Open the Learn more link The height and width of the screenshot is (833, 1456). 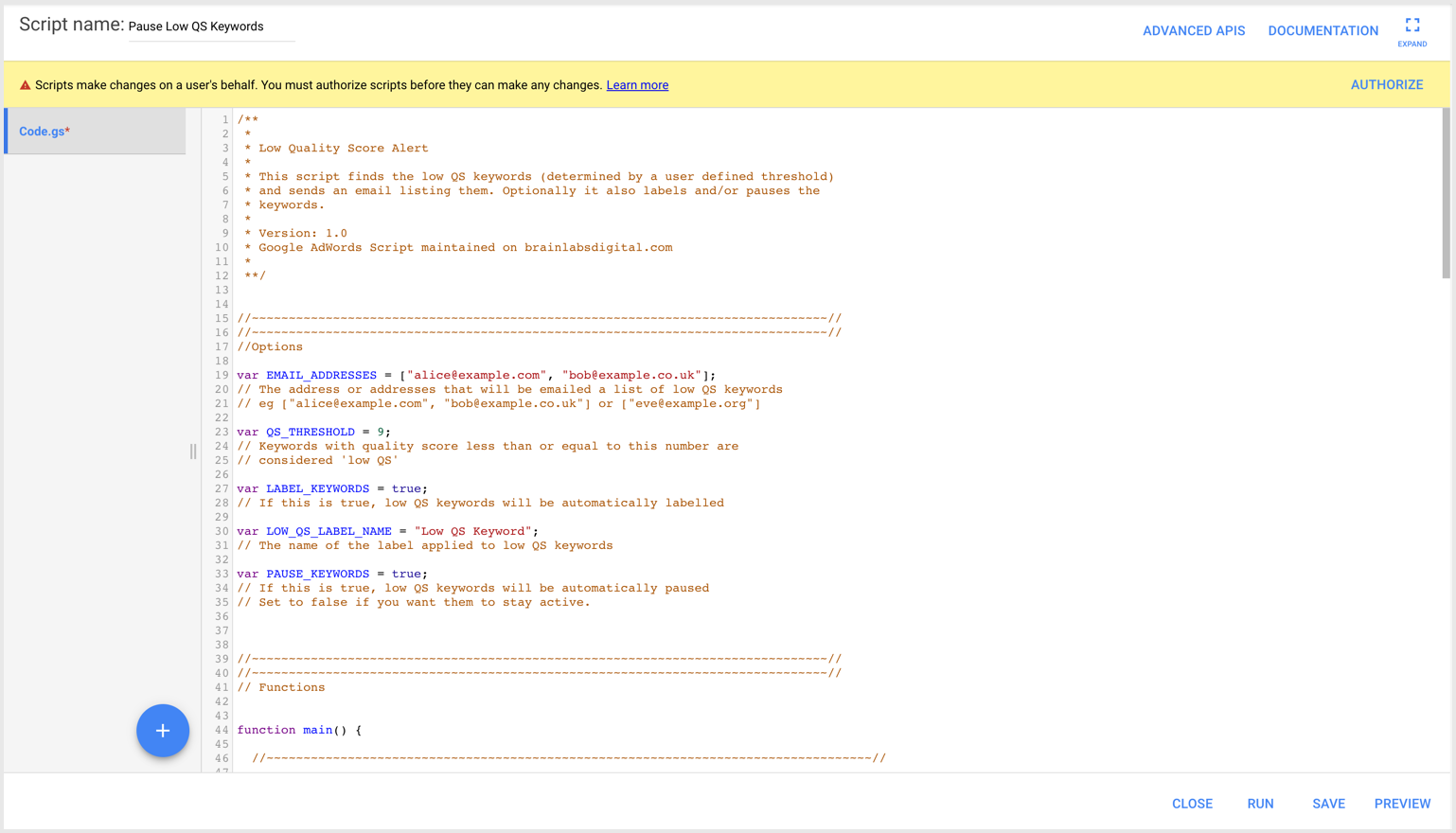pos(636,84)
